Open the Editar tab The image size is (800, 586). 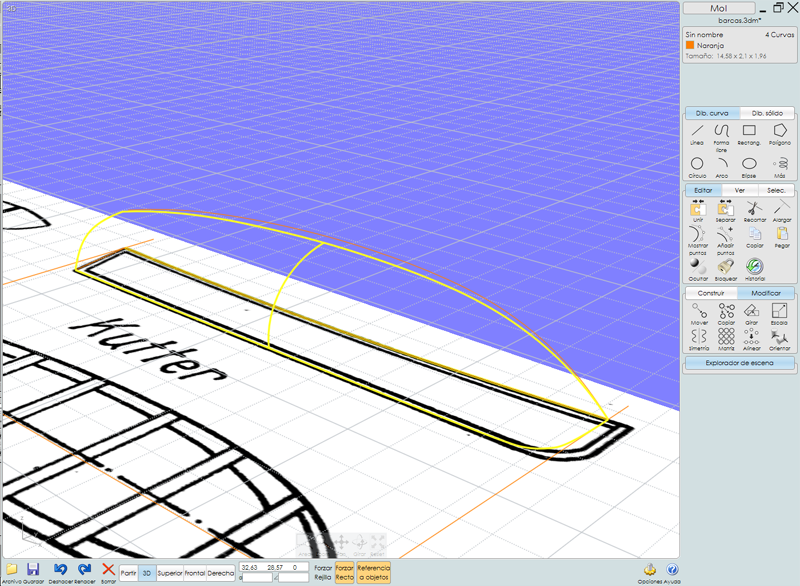(703, 190)
